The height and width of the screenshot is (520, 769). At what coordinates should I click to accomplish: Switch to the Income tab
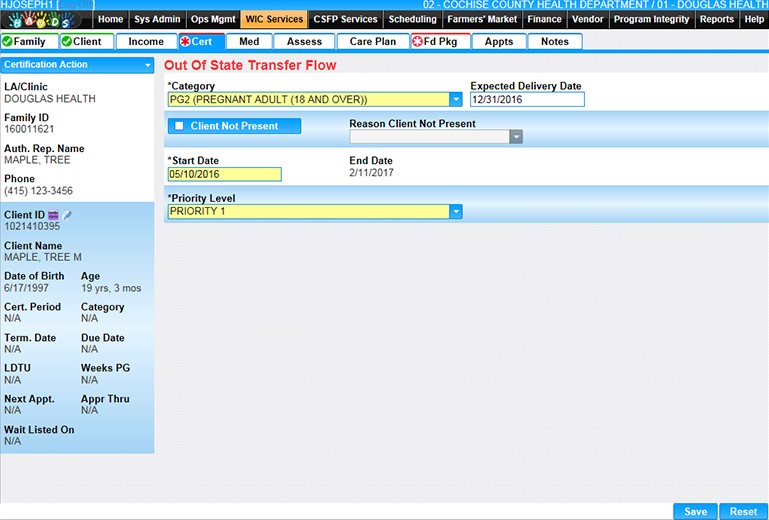pyautogui.click(x=146, y=42)
